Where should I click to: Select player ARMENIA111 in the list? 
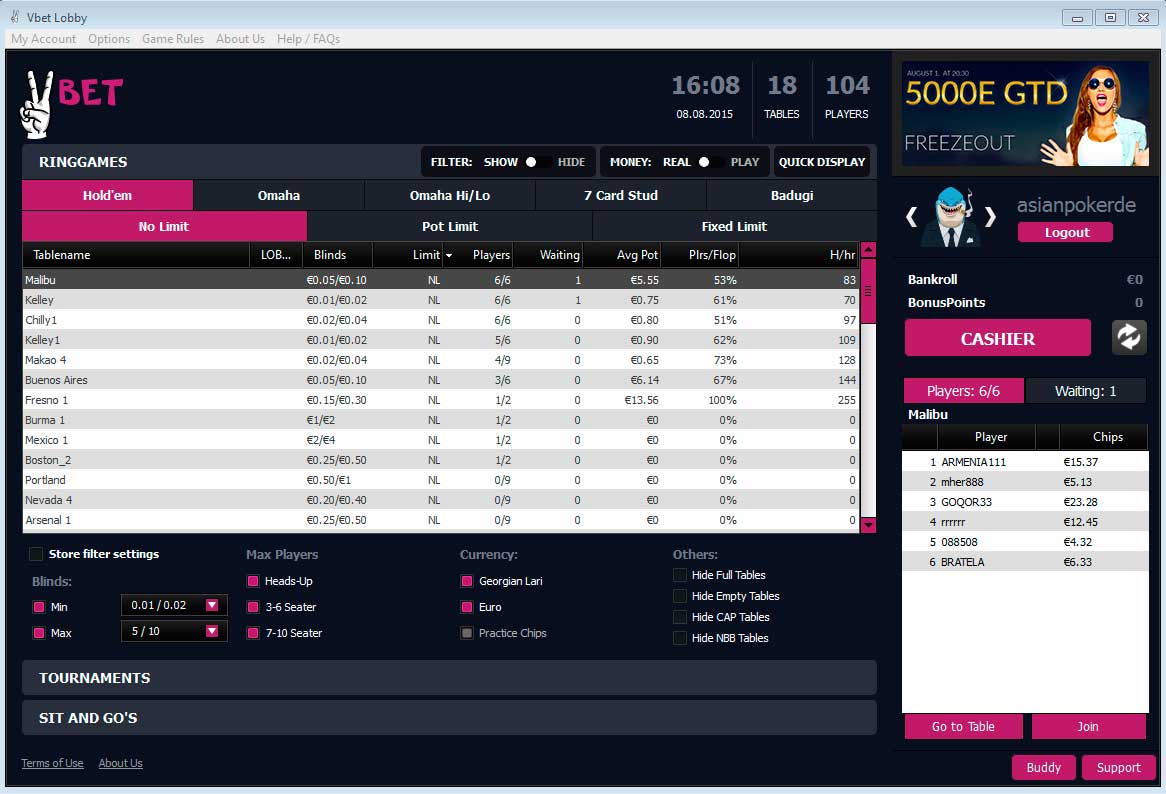pyautogui.click(x=1025, y=462)
